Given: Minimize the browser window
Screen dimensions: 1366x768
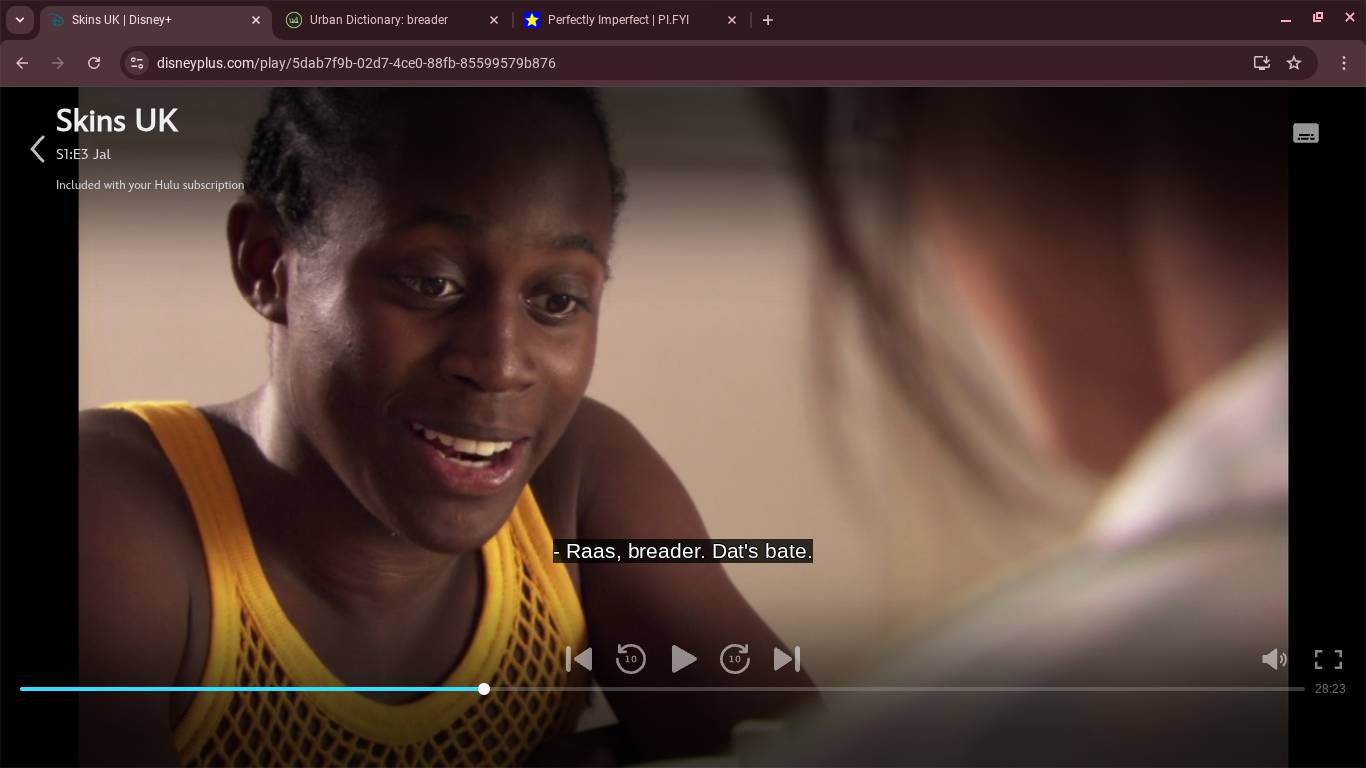Looking at the screenshot, I should click(1286, 19).
